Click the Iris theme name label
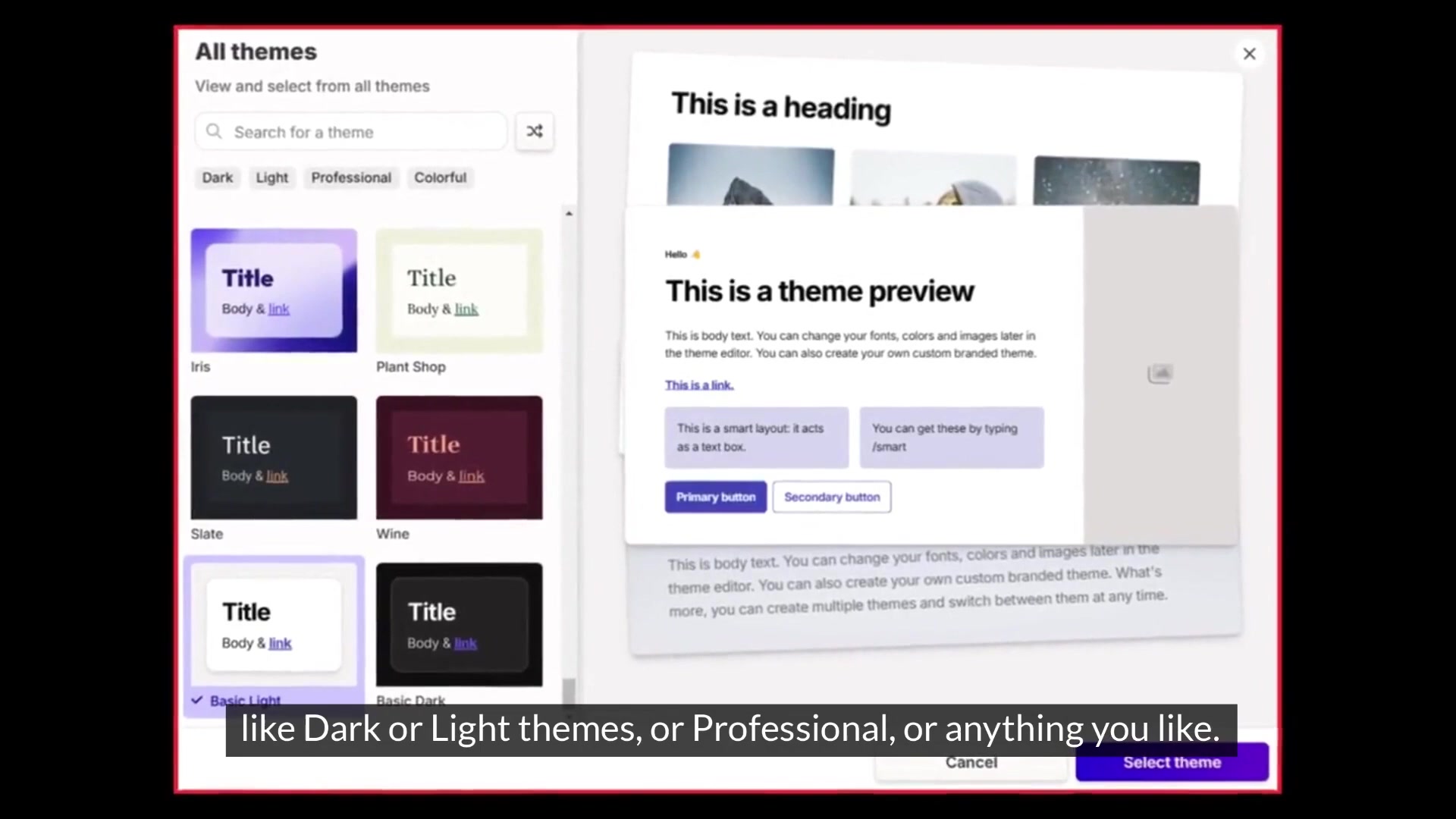1456x819 pixels. coord(200,366)
